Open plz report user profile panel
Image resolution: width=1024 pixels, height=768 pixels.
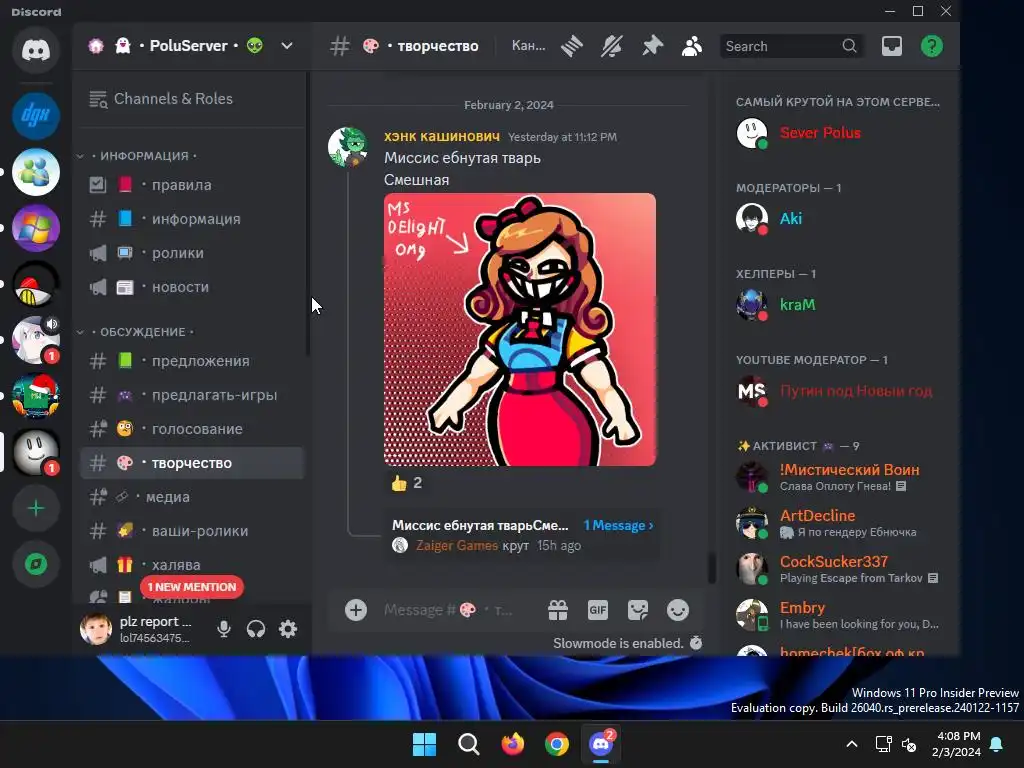click(x=137, y=629)
